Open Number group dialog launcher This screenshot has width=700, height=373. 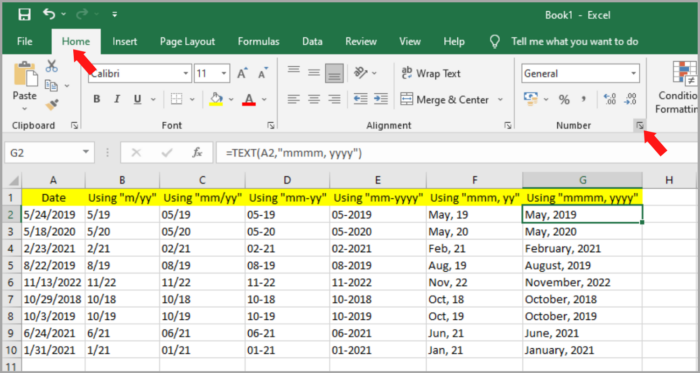point(640,126)
